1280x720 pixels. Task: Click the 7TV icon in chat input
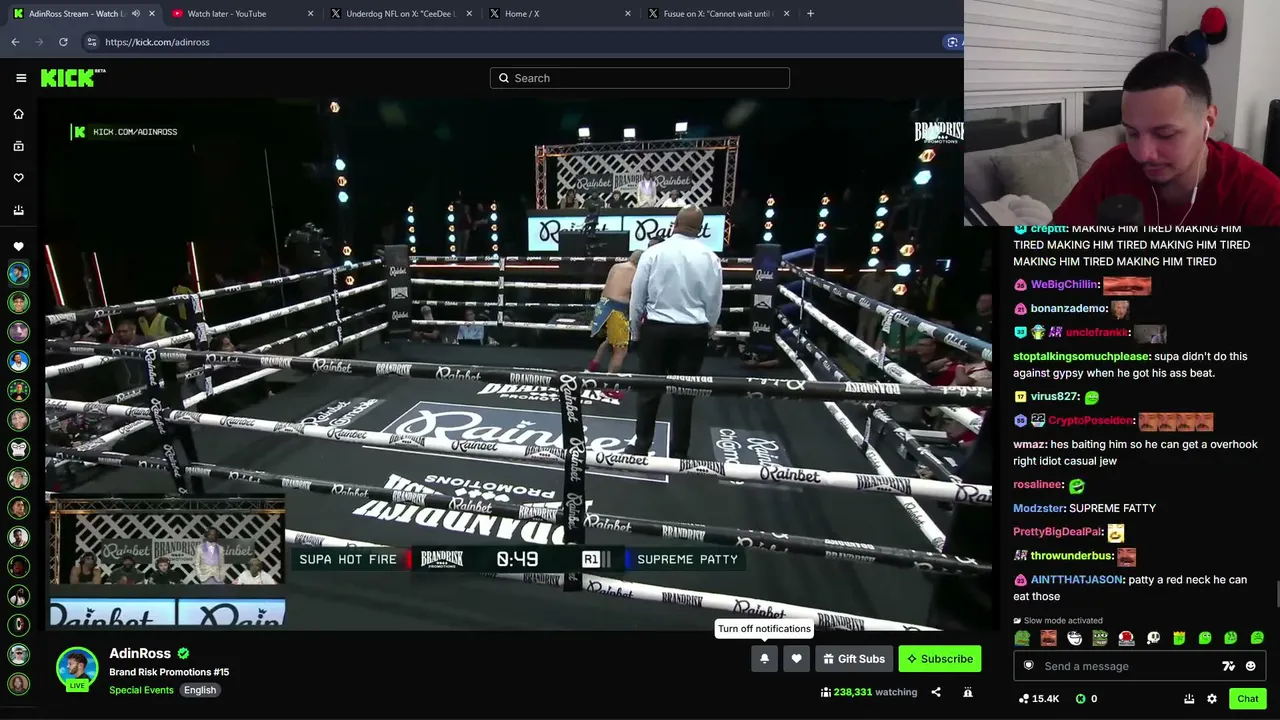(1228, 666)
